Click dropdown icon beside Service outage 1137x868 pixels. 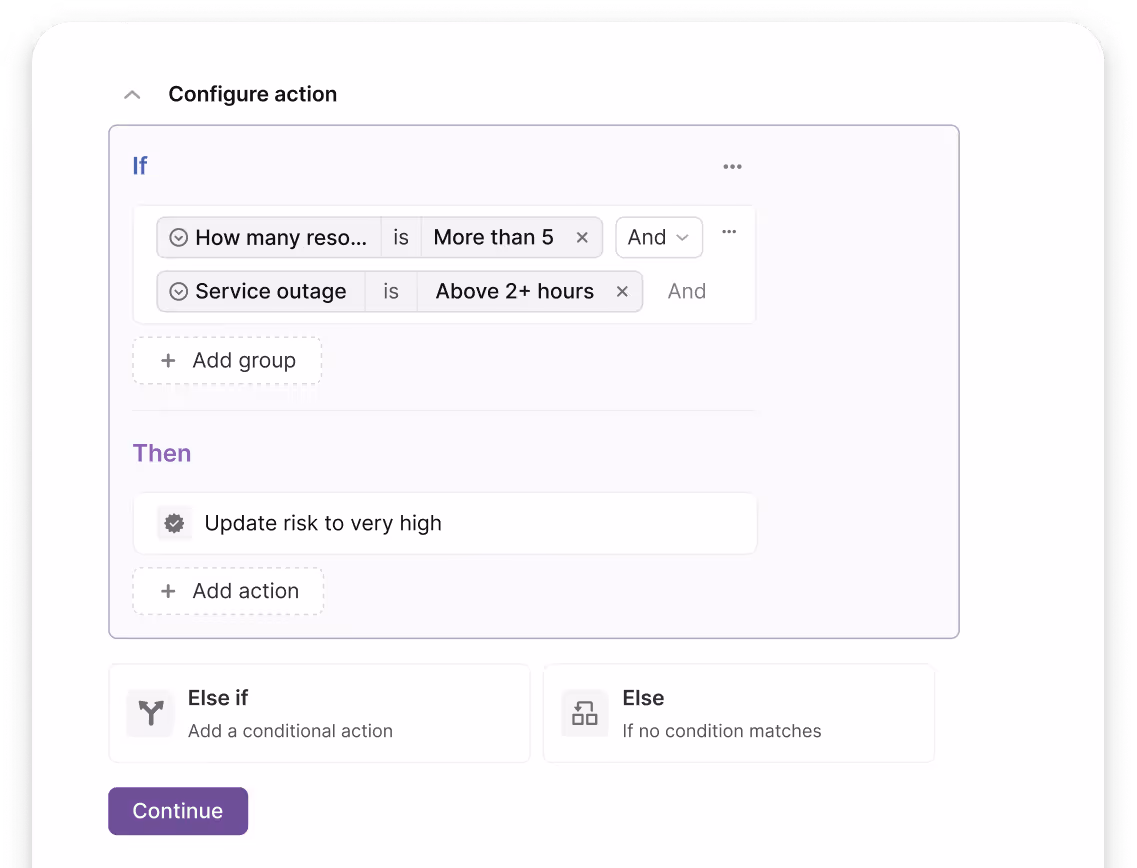pyautogui.click(x=178, y=292)
